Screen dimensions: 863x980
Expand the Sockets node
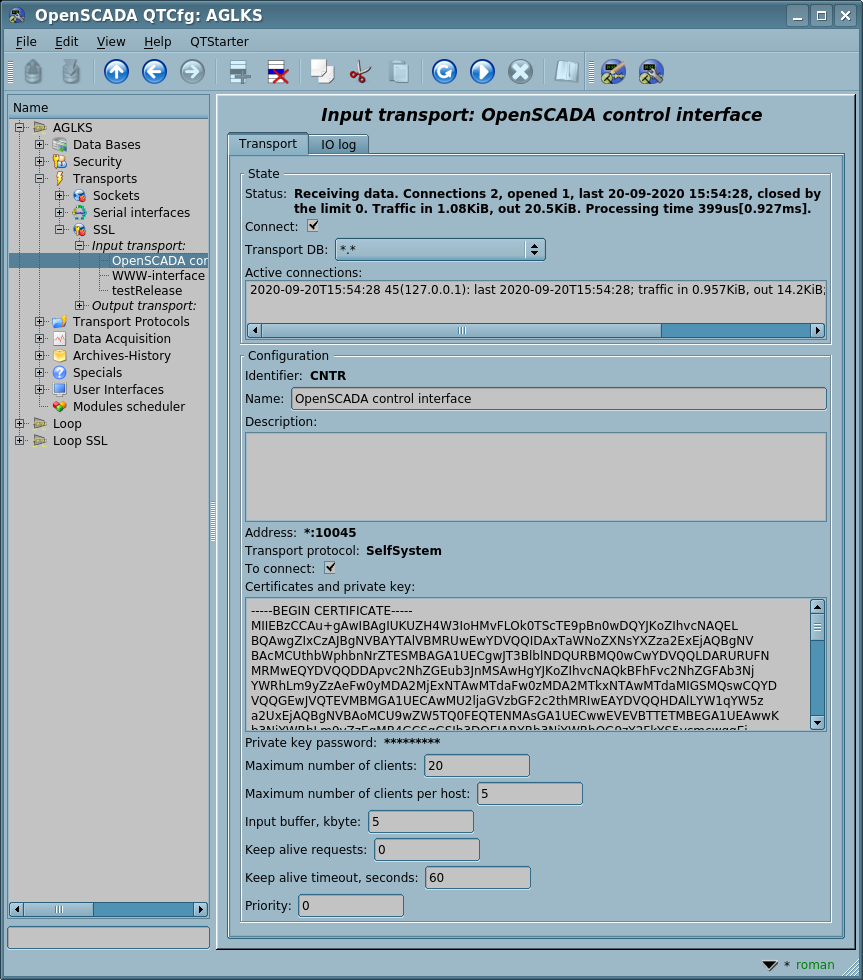click(60, 195)
